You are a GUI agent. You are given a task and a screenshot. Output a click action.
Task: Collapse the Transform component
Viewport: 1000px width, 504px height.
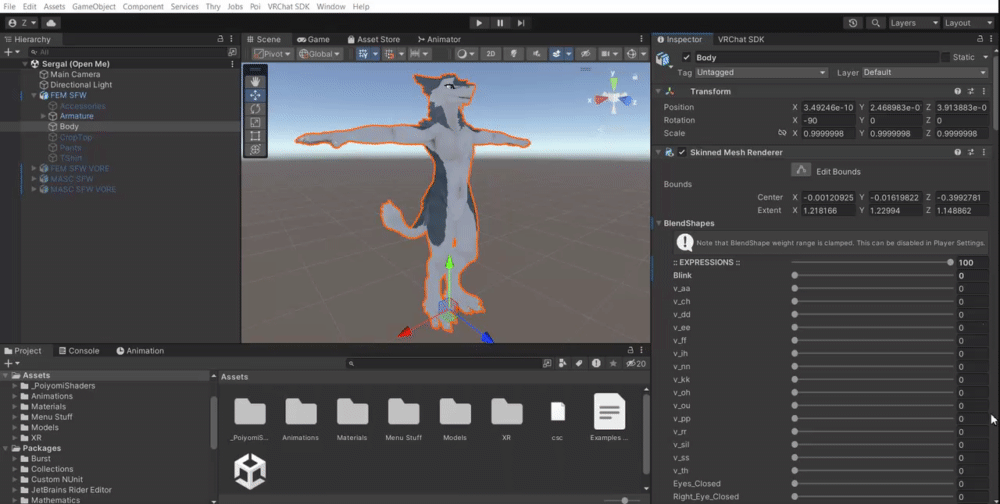[659, 91]
